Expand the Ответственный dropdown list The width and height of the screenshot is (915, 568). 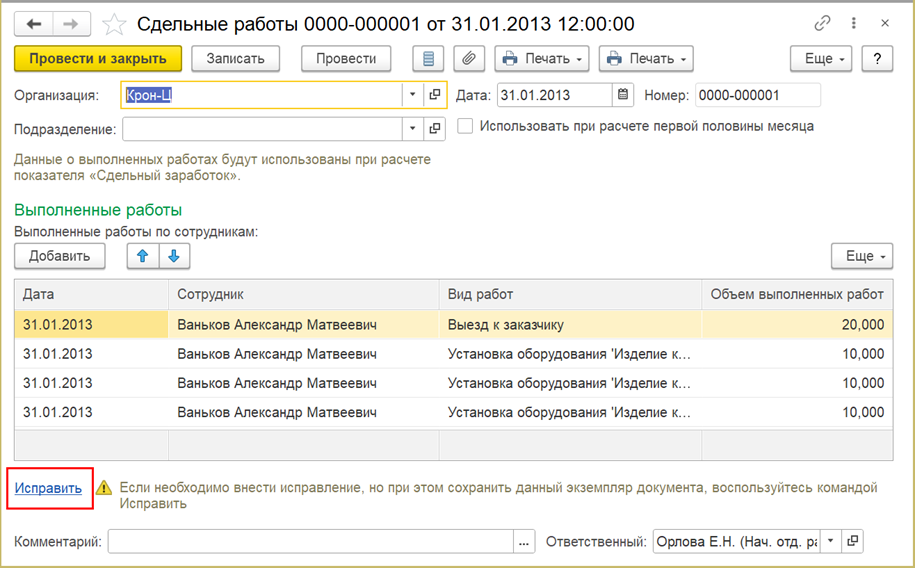point(830,541)
